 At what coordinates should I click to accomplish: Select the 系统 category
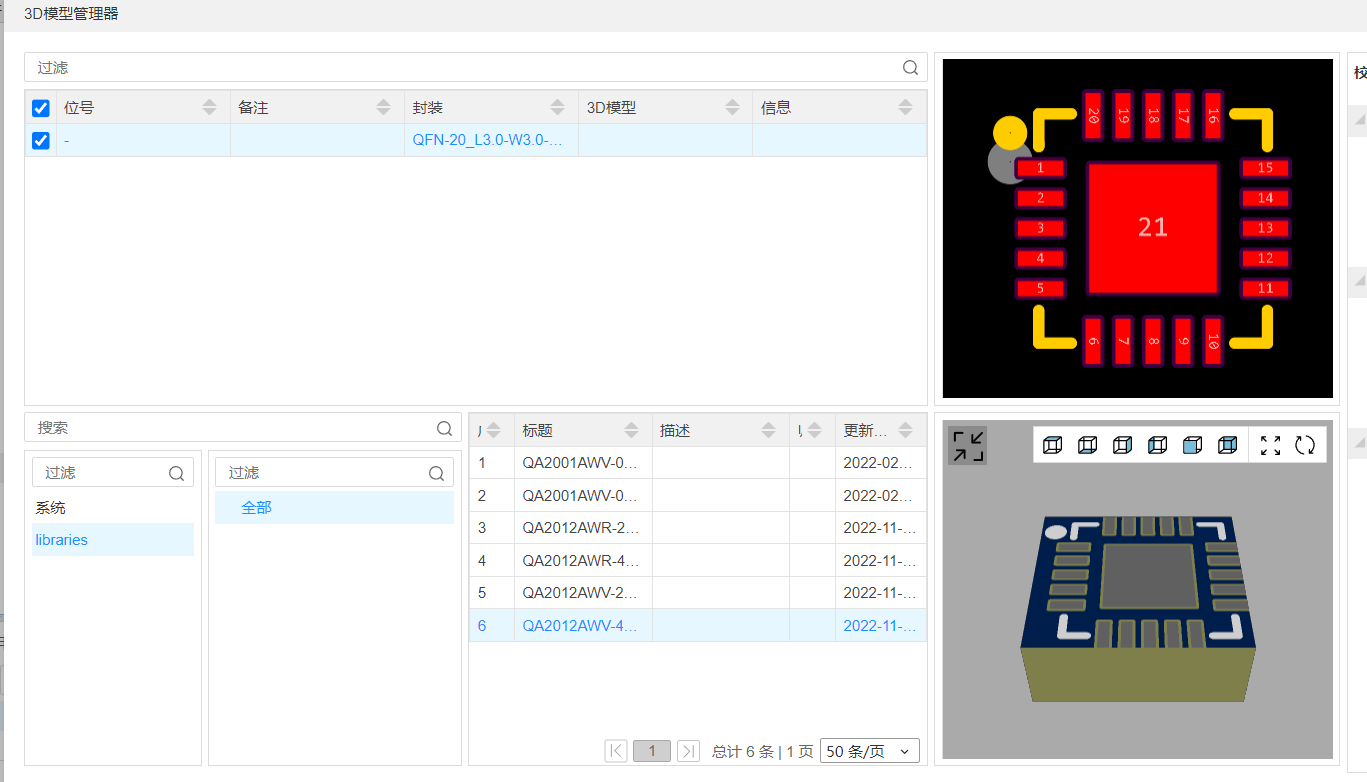coord(51,508)
